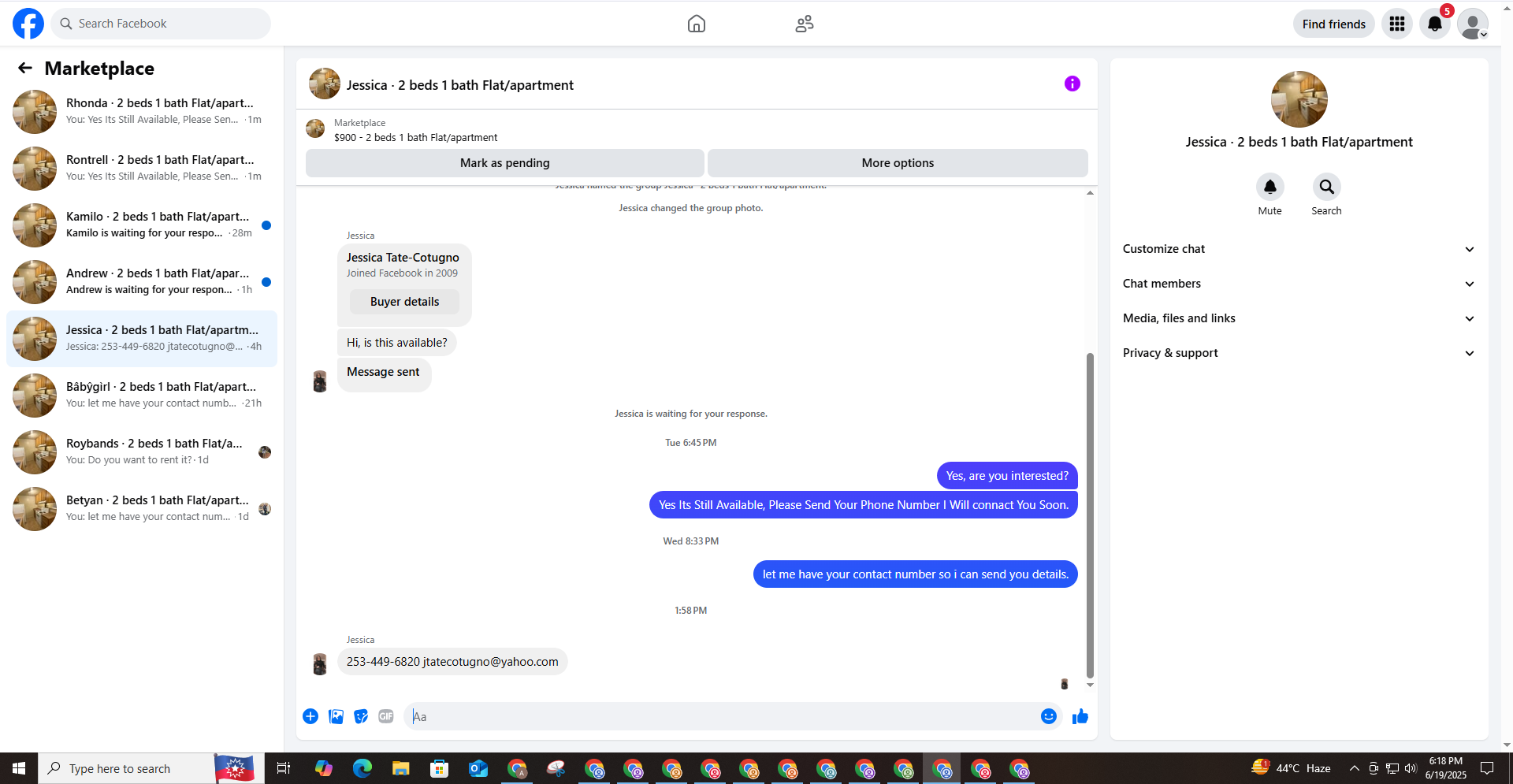The width and height of the screenshot is (1513, 784).
Task: Click the Find friends button
Action: [x=1333, y=24]
